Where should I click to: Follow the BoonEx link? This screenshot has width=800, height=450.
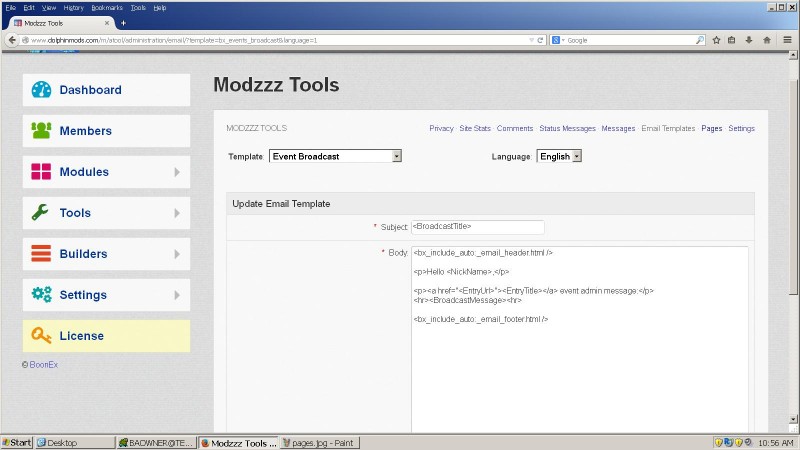(x=43, y=364)
